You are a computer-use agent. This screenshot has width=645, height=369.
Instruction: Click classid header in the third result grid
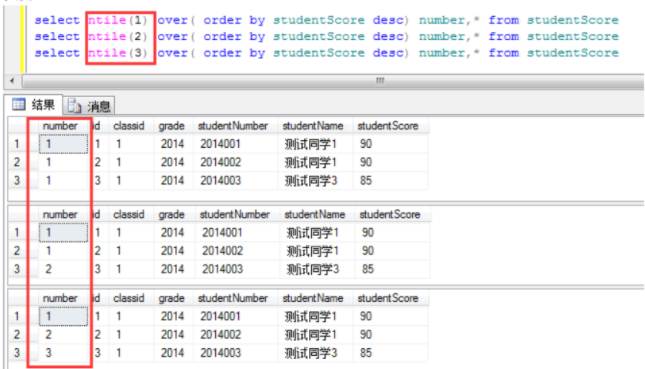(x=129, y=298)
